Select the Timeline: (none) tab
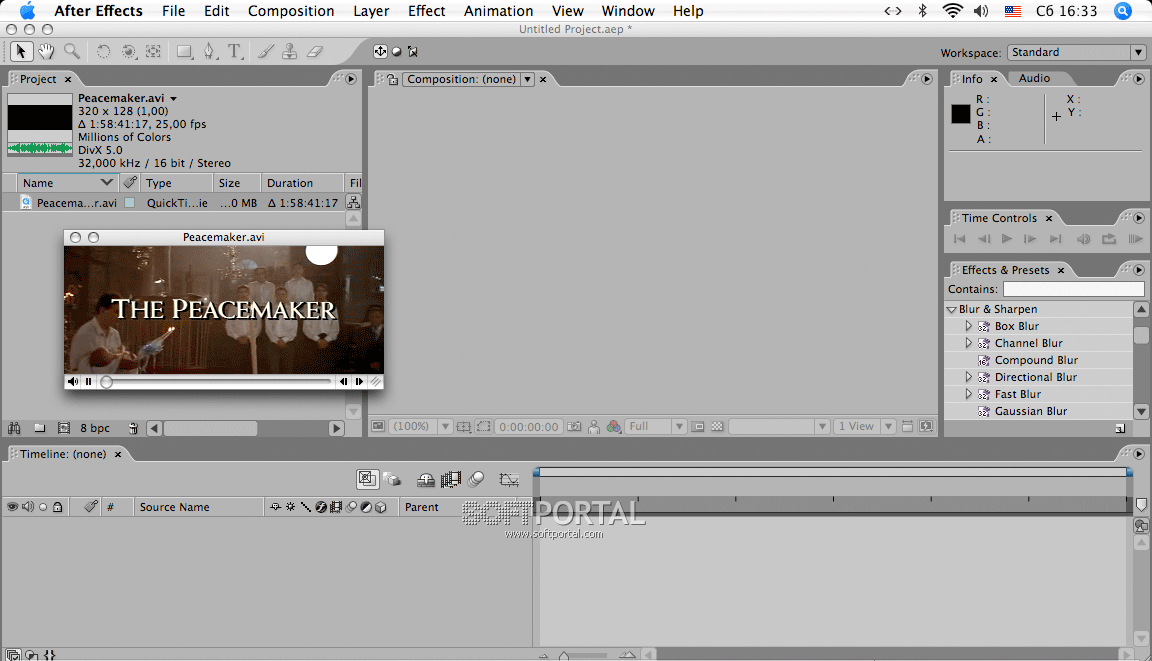 [x=63, y=454]
